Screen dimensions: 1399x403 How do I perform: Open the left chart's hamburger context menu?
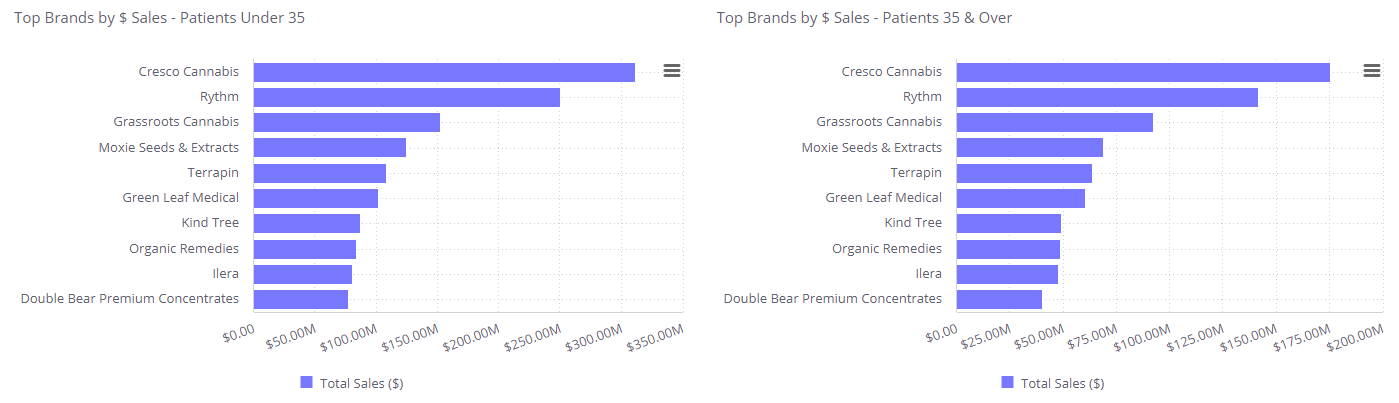[x=672, y=70]
